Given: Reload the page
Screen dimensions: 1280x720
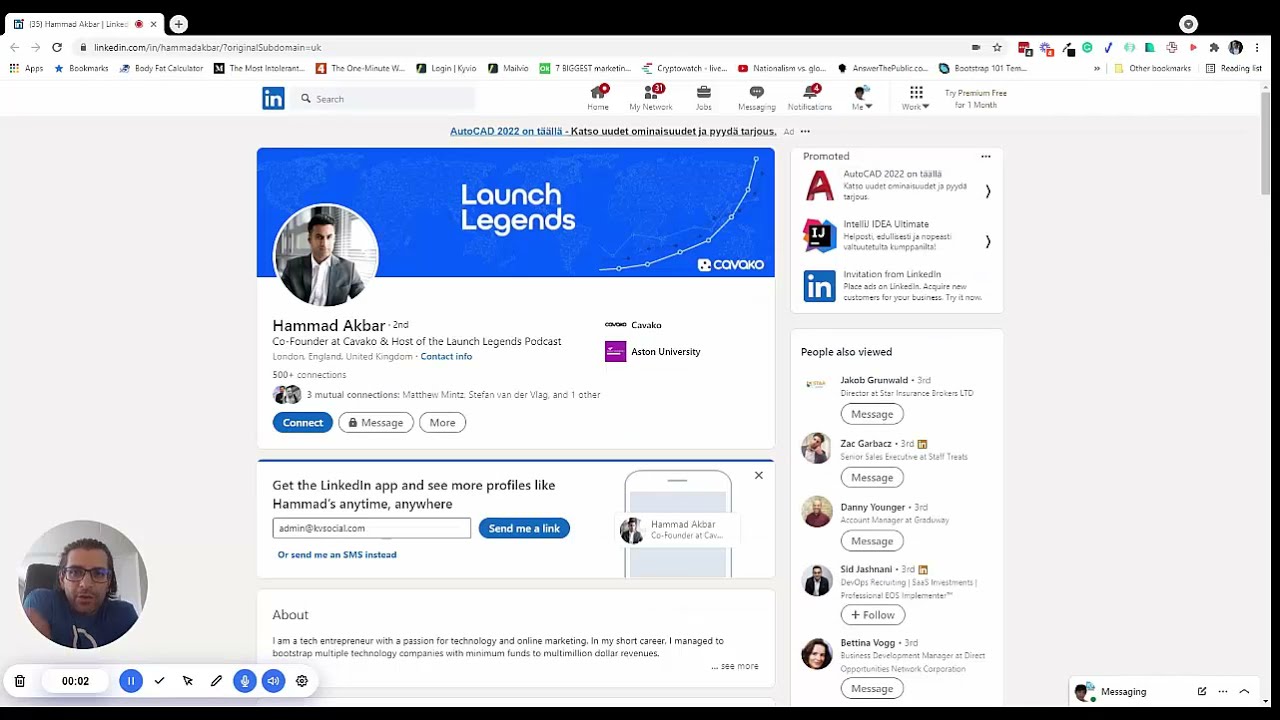Looking at the screenshot, I should (x=57, y=47).
